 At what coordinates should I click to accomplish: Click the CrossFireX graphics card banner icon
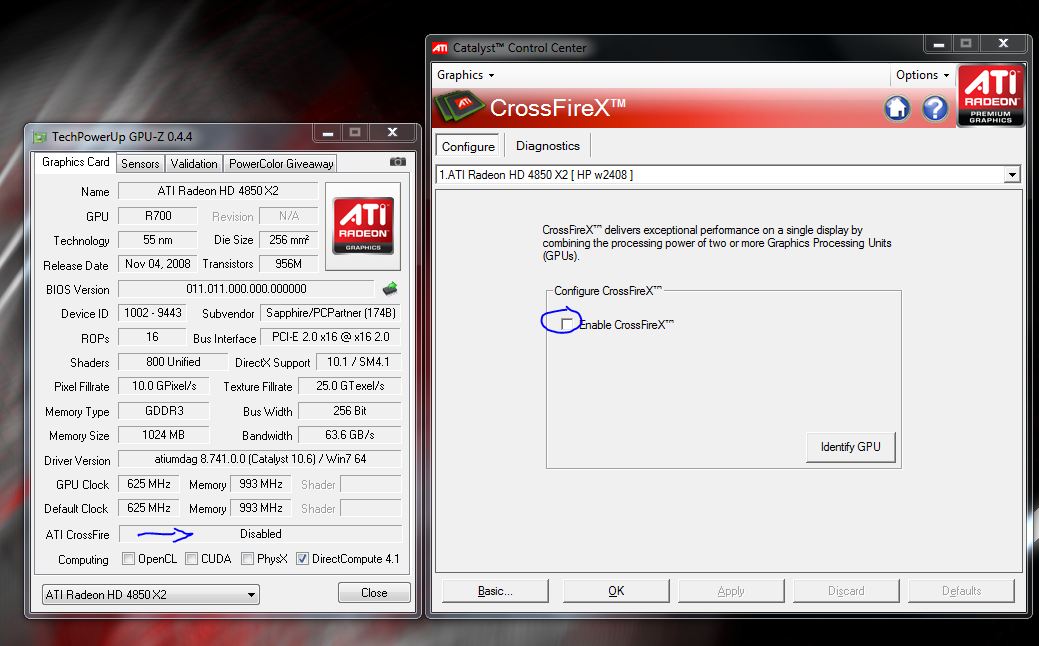pos(459,105)
